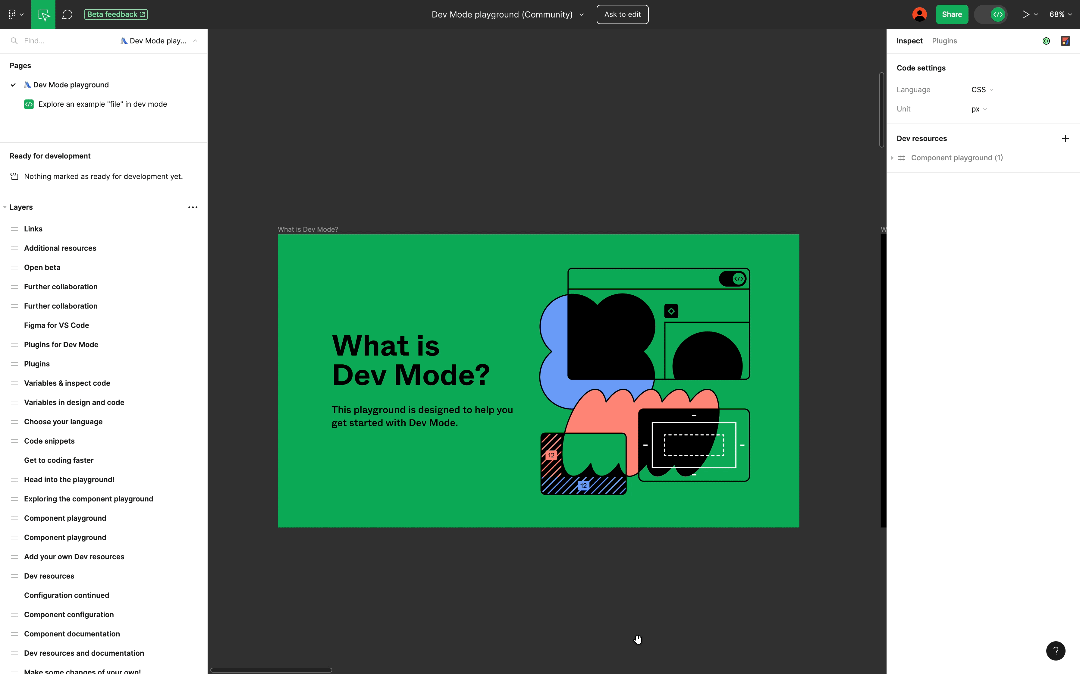
Task: Open the red square plugin icon
Action: pos(1066,41)
